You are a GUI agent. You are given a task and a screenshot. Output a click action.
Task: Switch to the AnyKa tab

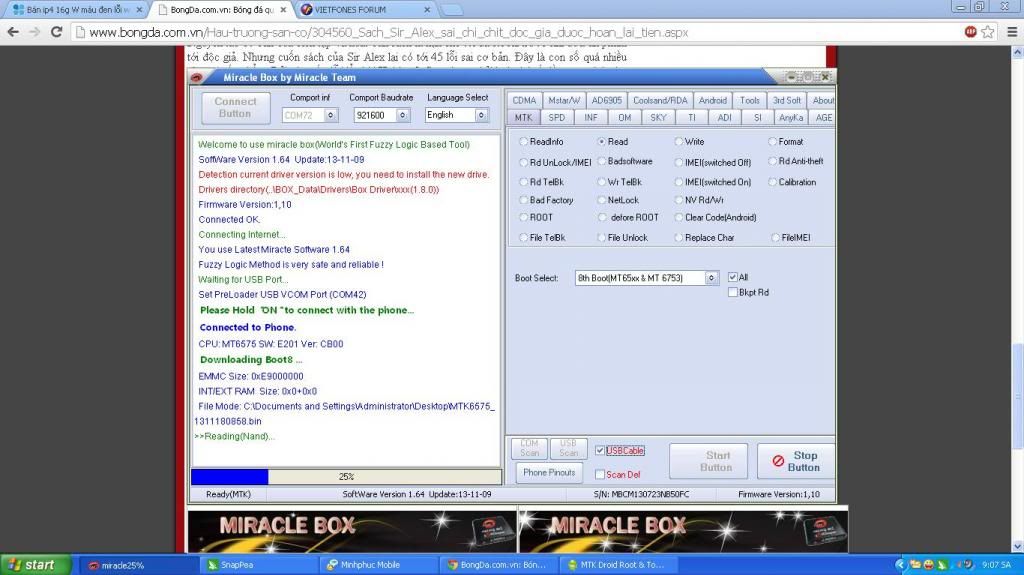(791, 118)
